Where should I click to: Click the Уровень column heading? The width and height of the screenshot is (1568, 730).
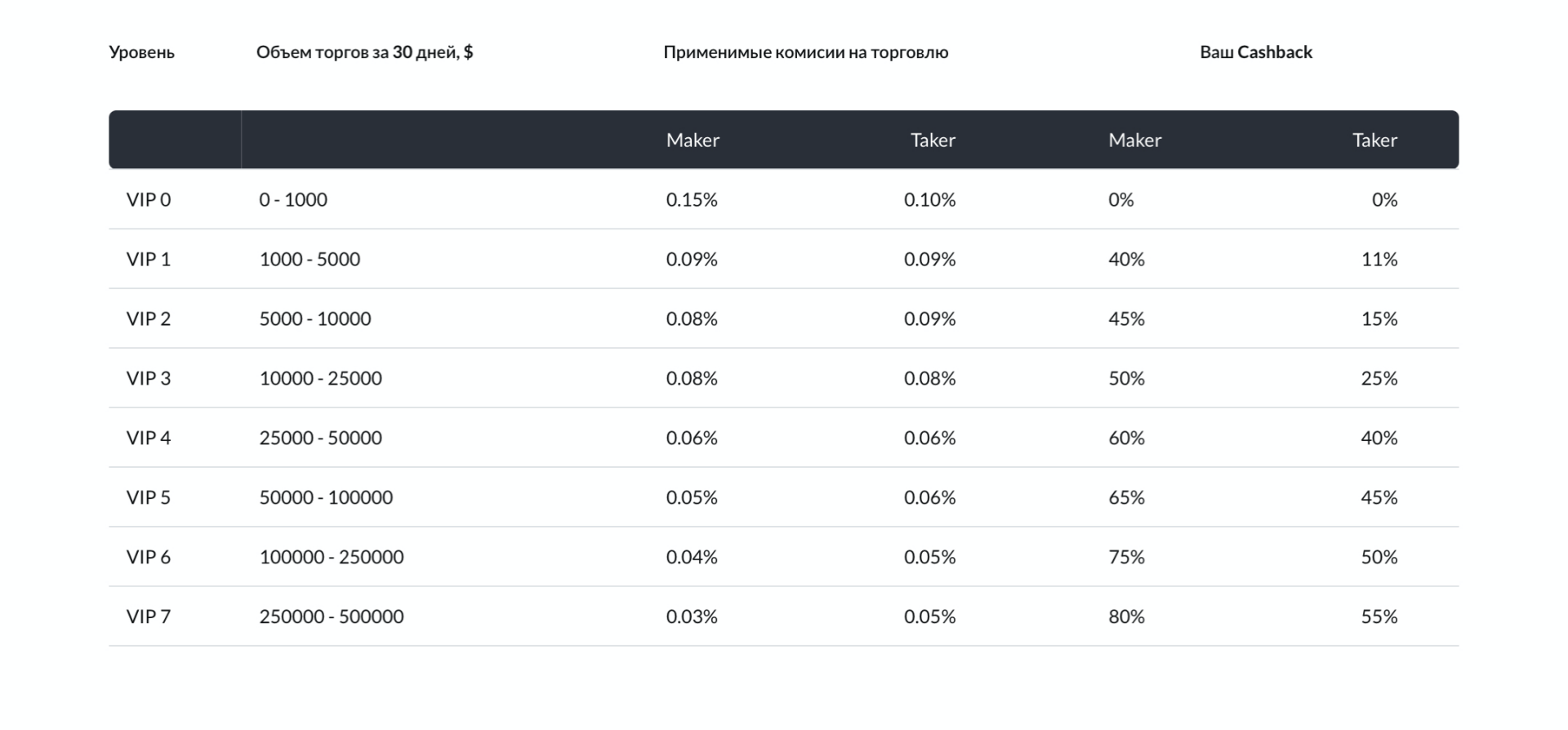[x=141, y=52]
